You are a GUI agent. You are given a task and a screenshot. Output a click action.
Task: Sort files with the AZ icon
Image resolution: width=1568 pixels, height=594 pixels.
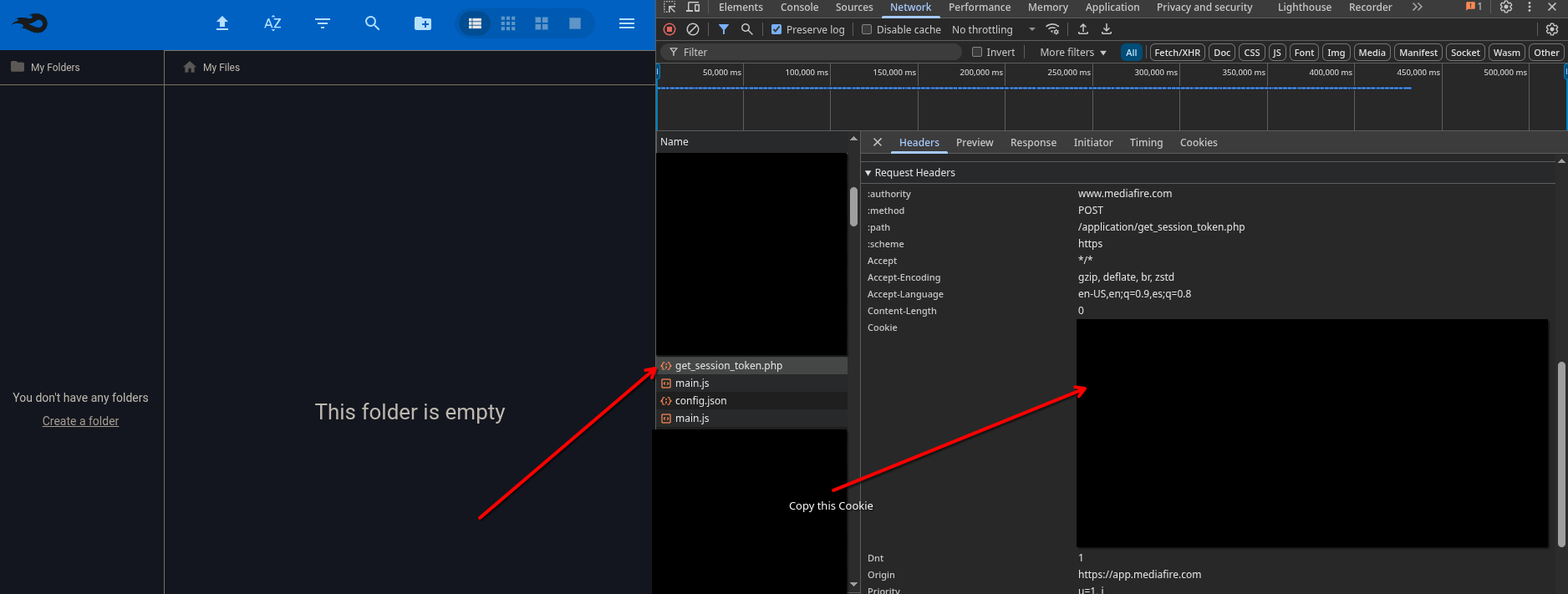pyautogui.click(x=272, y=23)
